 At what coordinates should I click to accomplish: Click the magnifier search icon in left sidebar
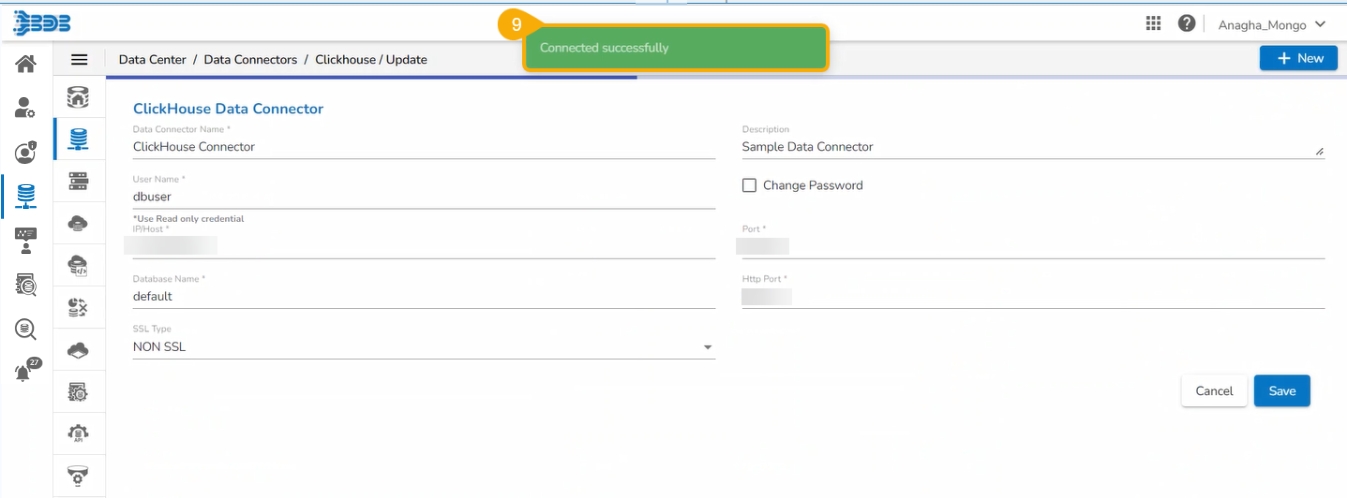[26, 328]
